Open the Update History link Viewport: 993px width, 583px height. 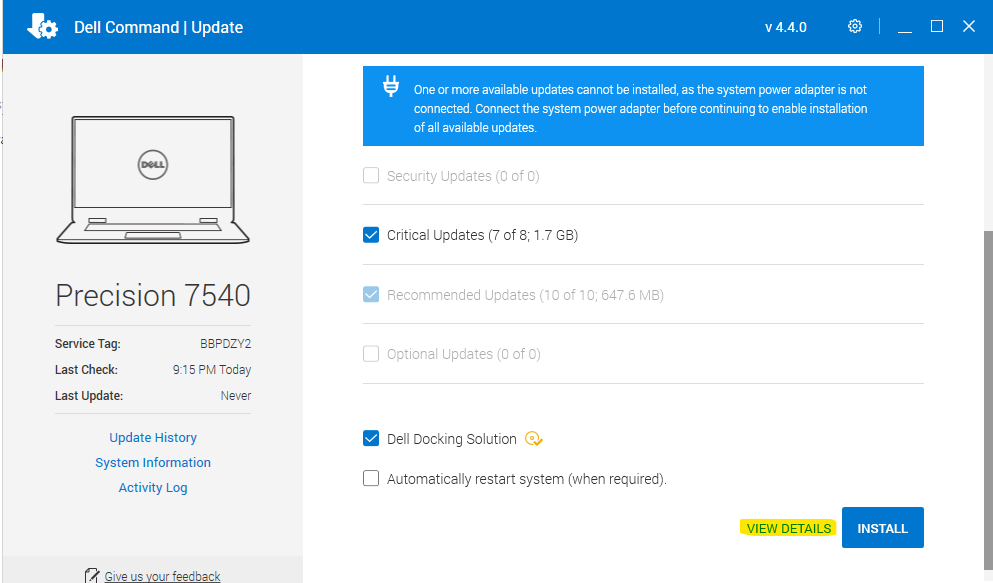click(x=153, y=438)
